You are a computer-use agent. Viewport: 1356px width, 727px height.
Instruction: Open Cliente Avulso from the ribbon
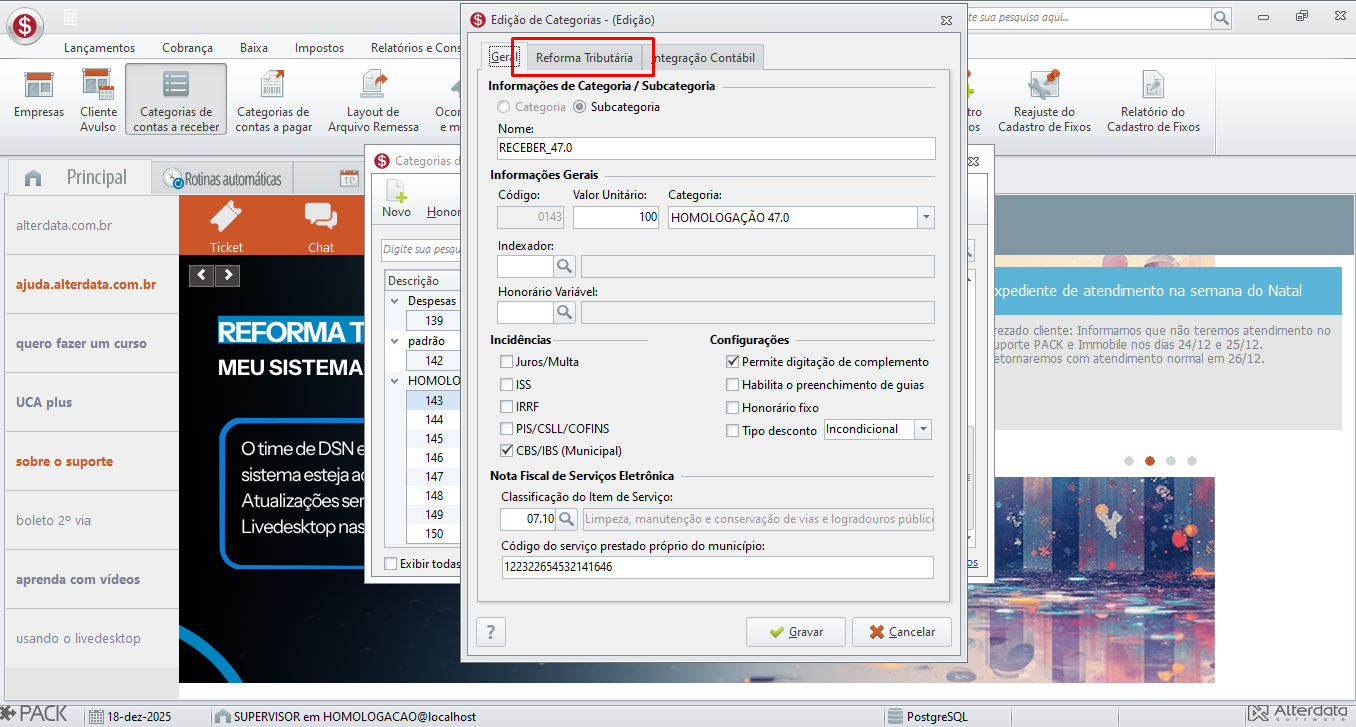pyautogui.click(x=98, y=99)
